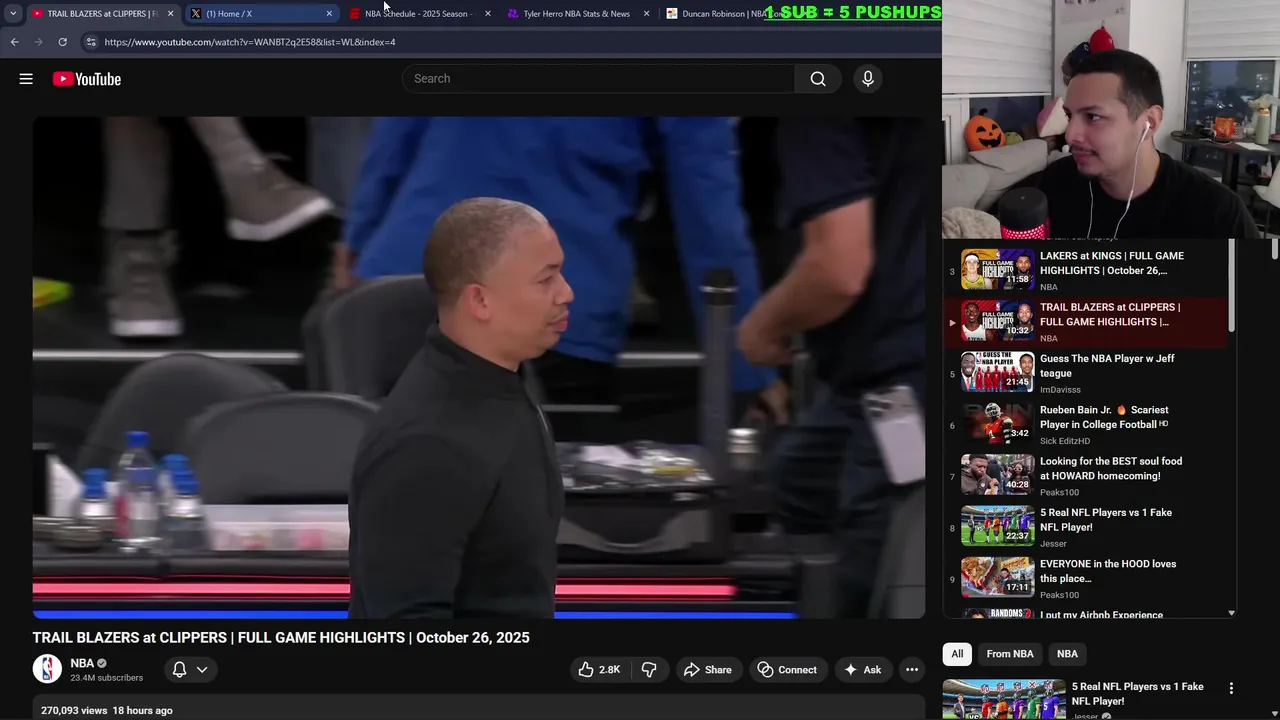The height and width of the screenshot is (720, 1280).
Task: Open the NBA channel avatar
Action: [x=47, y=669]
